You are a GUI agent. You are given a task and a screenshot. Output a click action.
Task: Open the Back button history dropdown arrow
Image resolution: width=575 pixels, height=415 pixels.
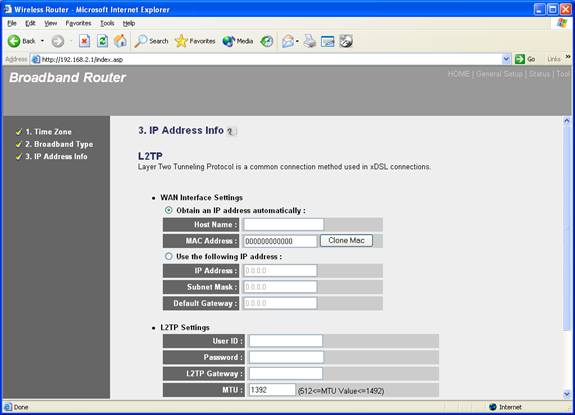(x=42, y=41)
